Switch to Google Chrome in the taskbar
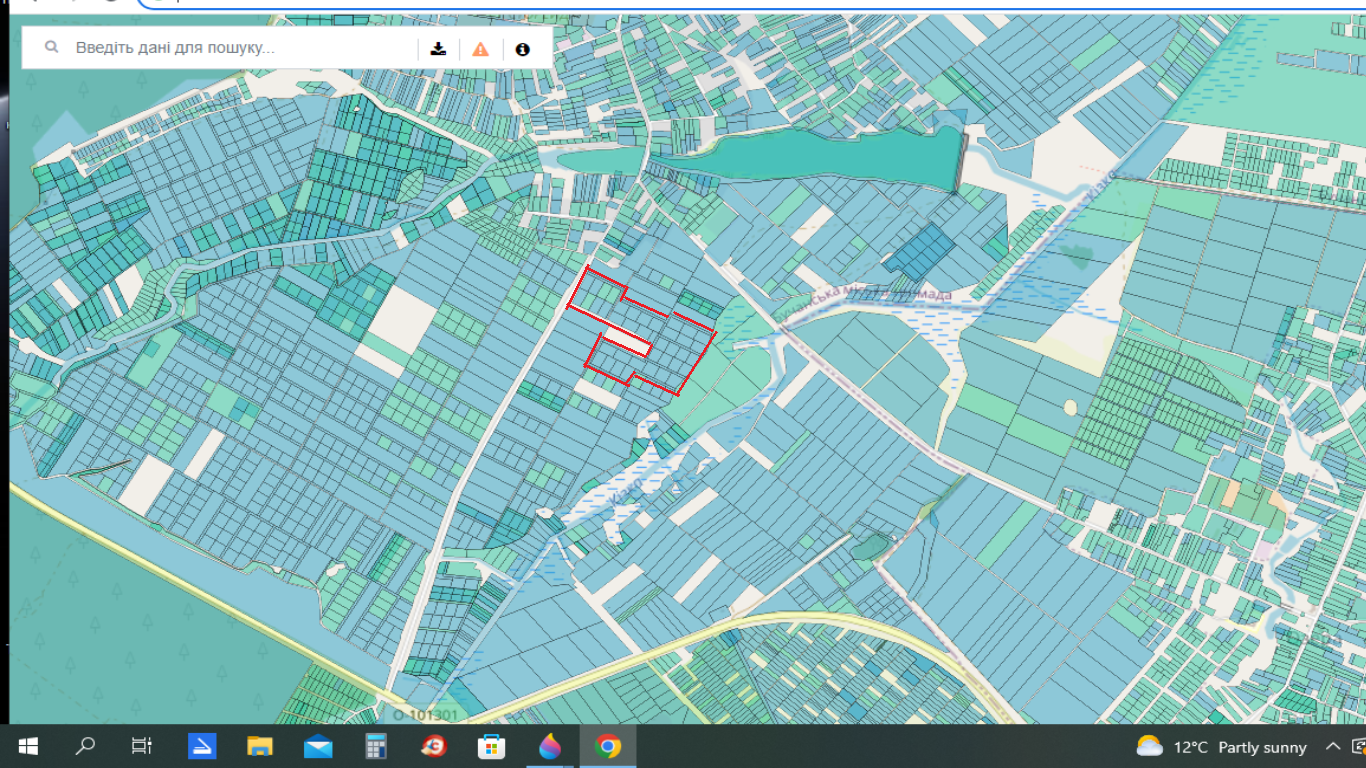The image size is (1366, 768). click(607, 746)
